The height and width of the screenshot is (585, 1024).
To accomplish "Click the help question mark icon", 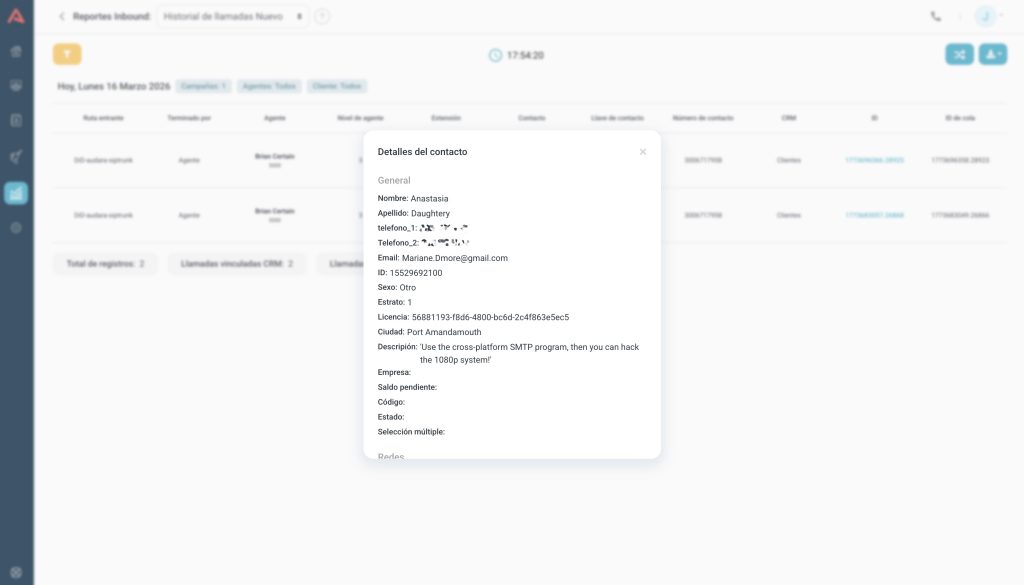I will tap(322, 16).
